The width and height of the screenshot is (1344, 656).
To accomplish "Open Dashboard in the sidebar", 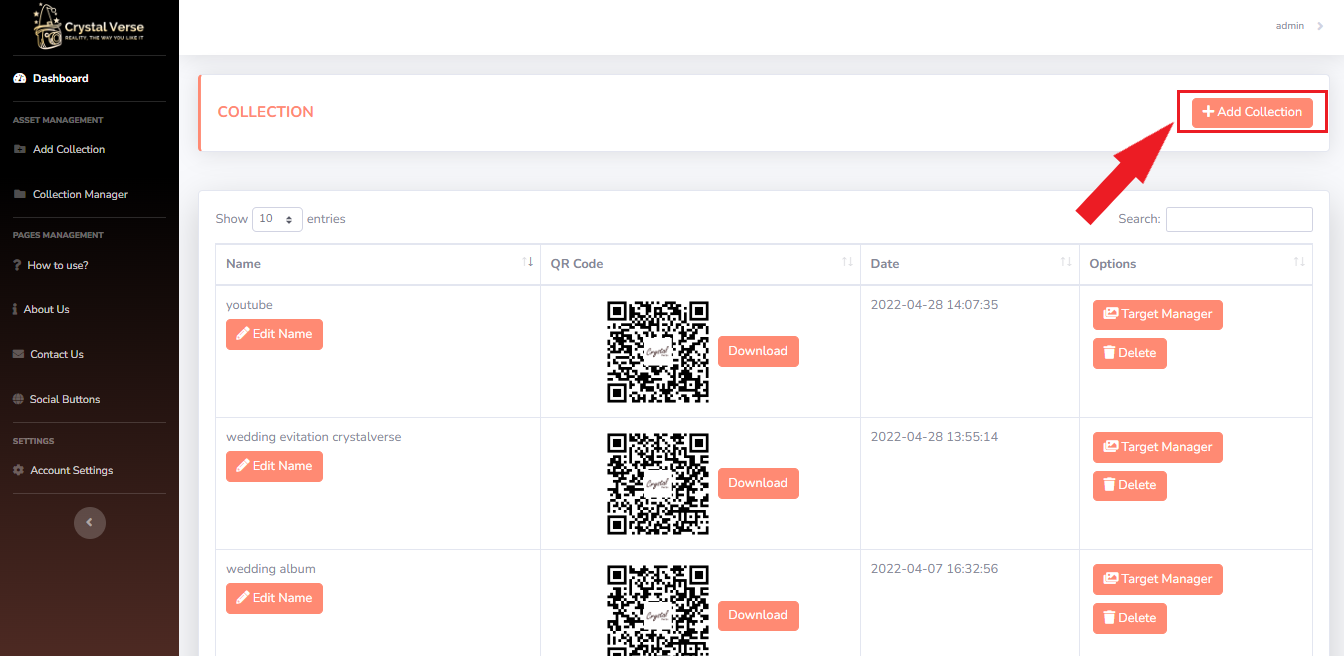I will [60, 78].
